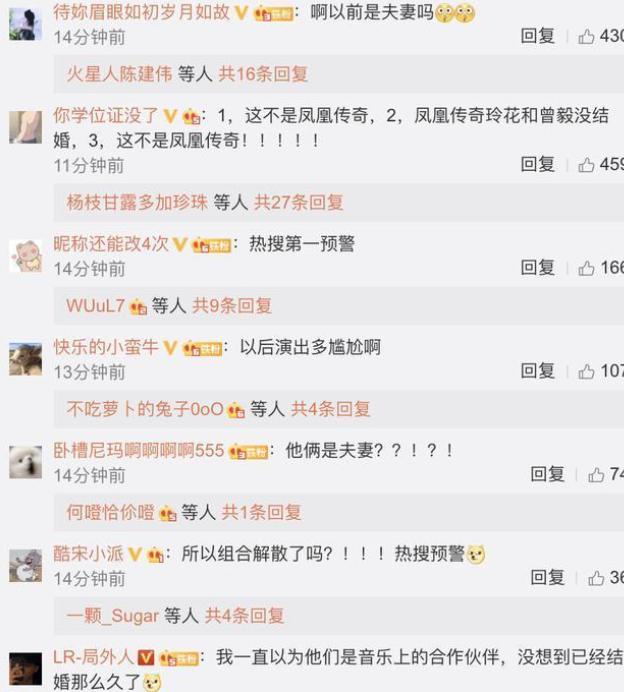Open profile of 火星人陈建伟
Viewport: 624px width, 692px height.
(119, 74)
